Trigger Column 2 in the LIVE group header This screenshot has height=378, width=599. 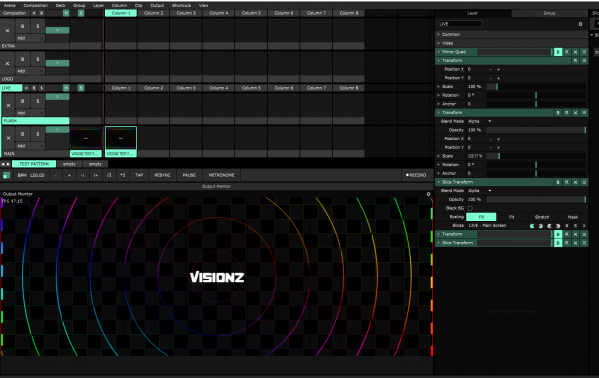(154, 88)
